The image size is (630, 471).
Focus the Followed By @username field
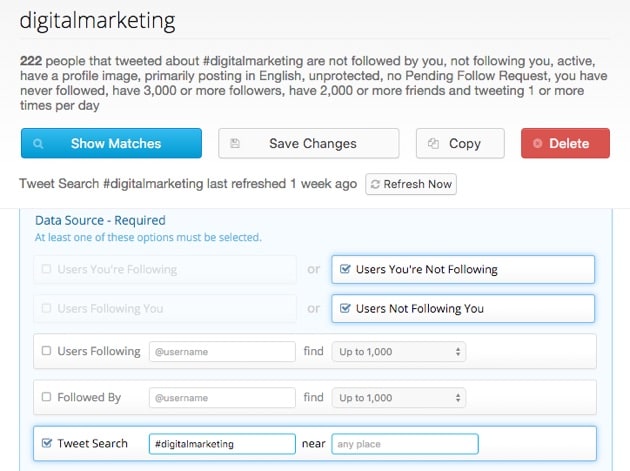[x=222, y=398]
